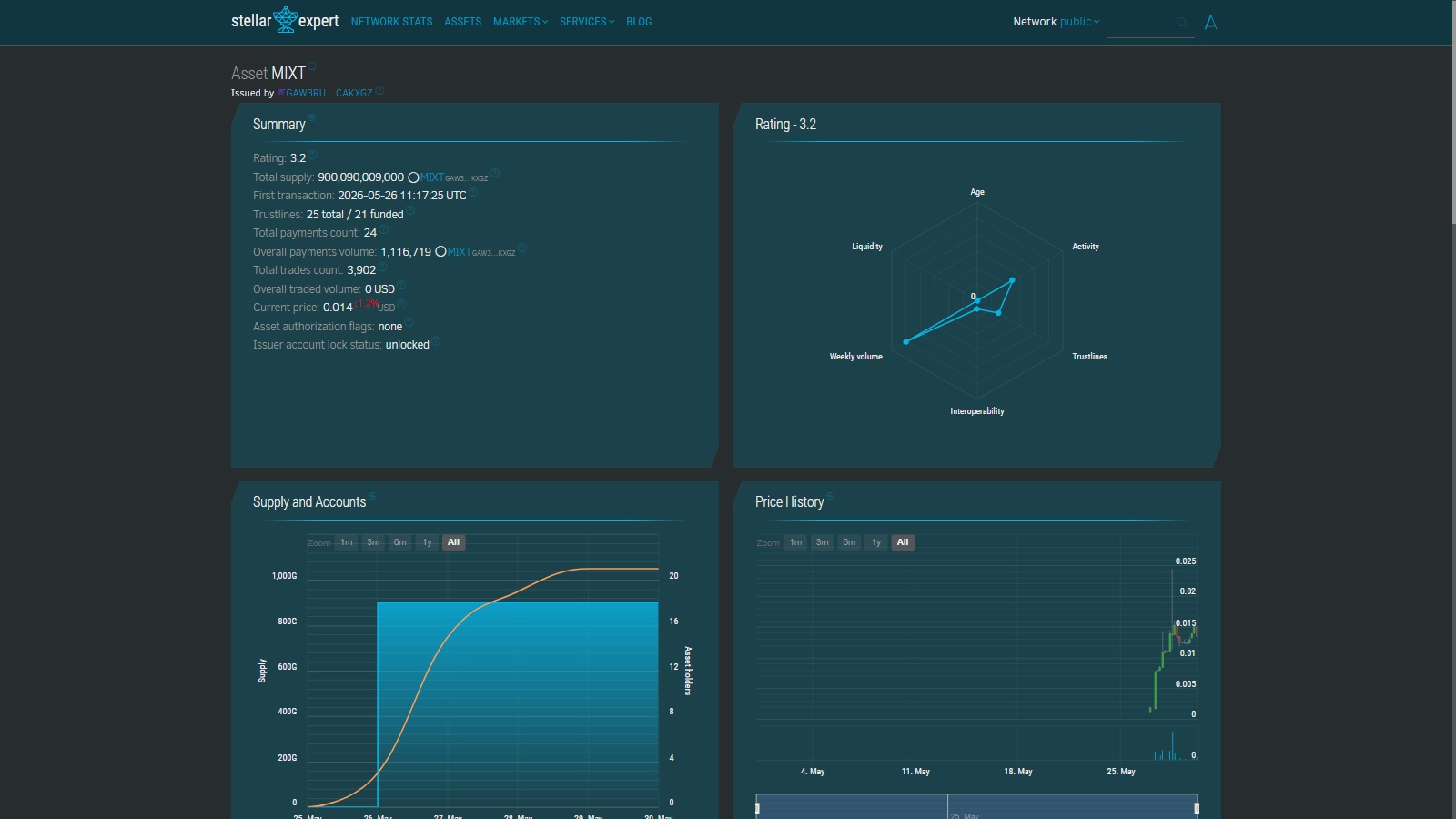Viewport: 1456px width, 819px height.
Task: Expand the Markets dropdown menu
Action: (x=521, y=22)
